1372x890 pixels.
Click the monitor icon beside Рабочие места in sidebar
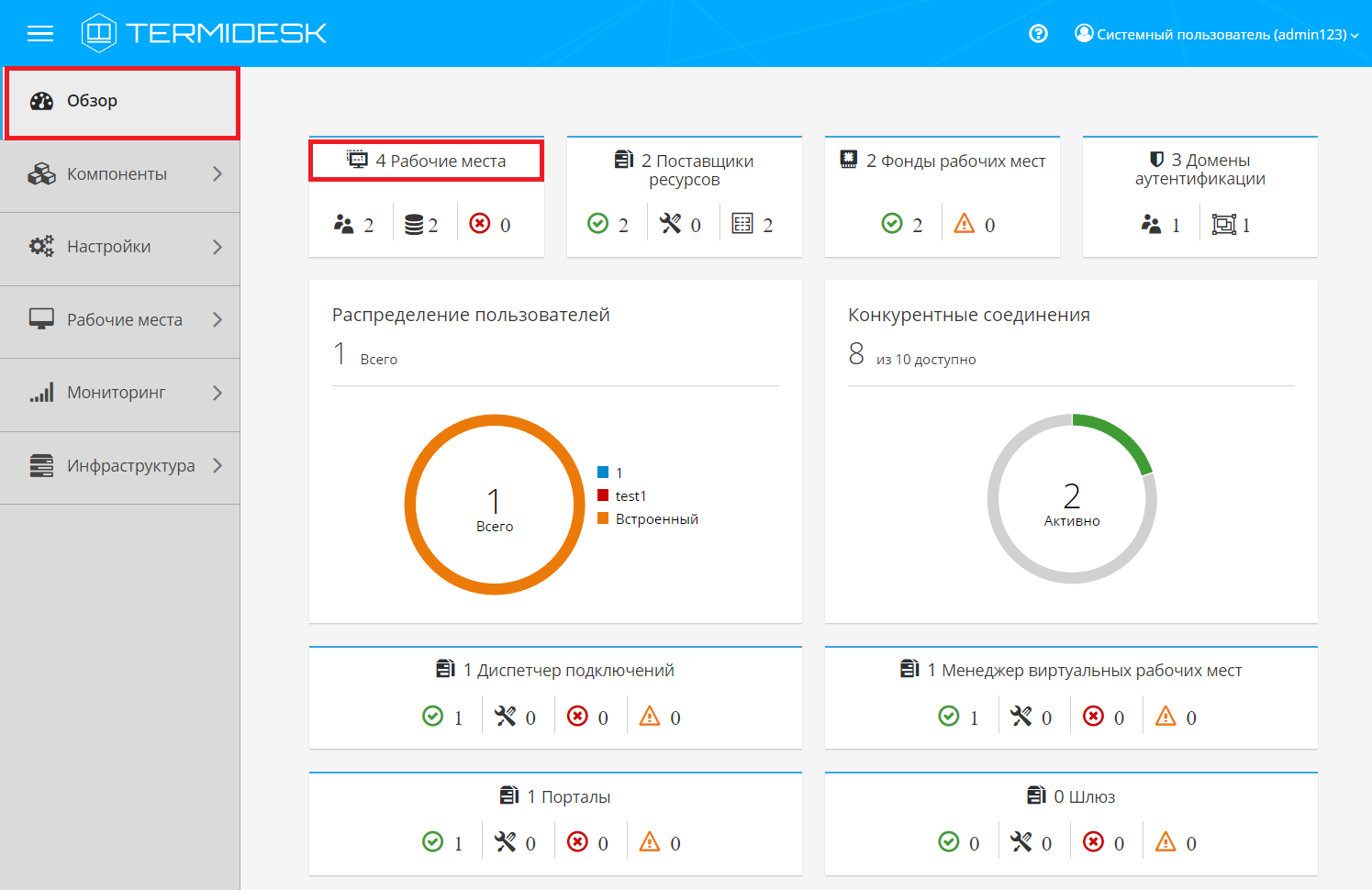41,319
